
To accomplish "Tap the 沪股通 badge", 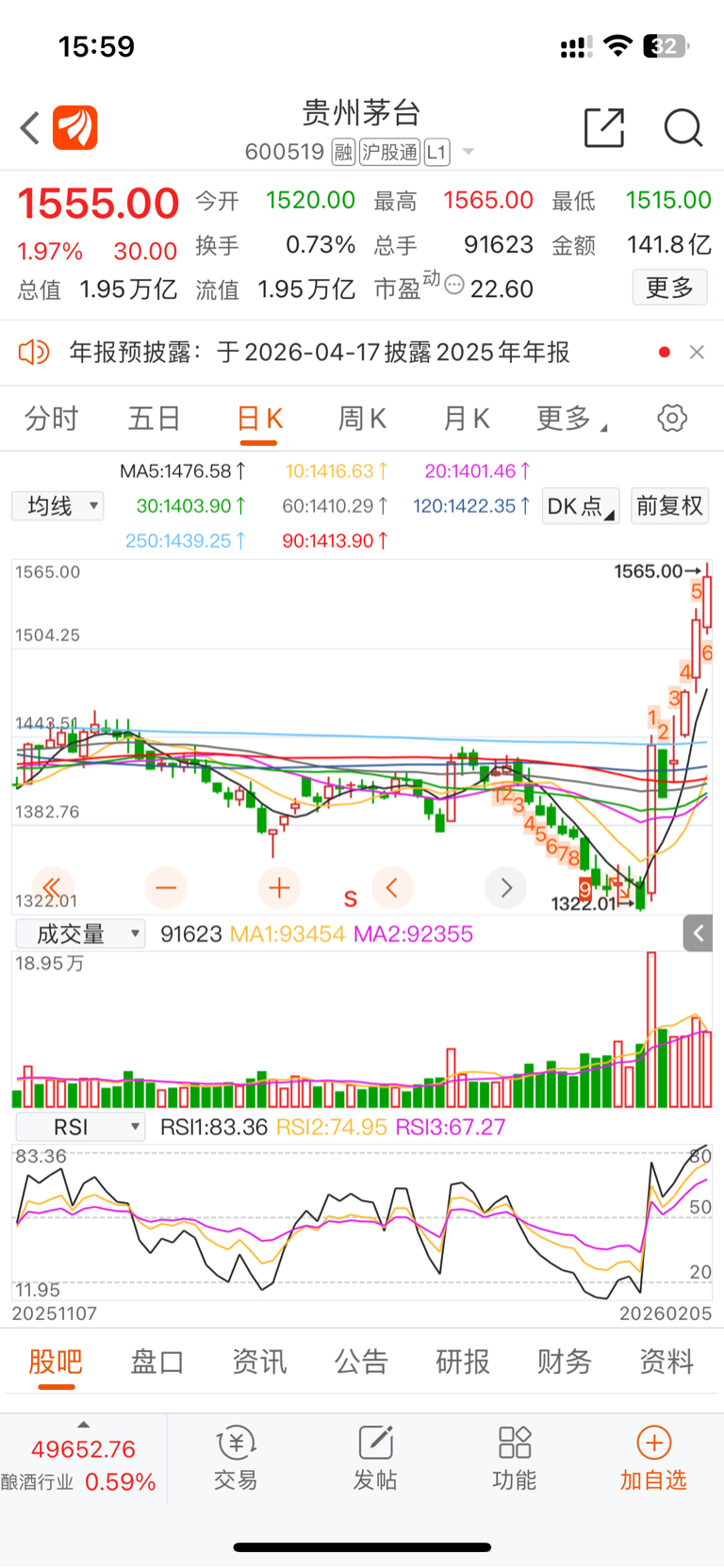I will point(389,152).
